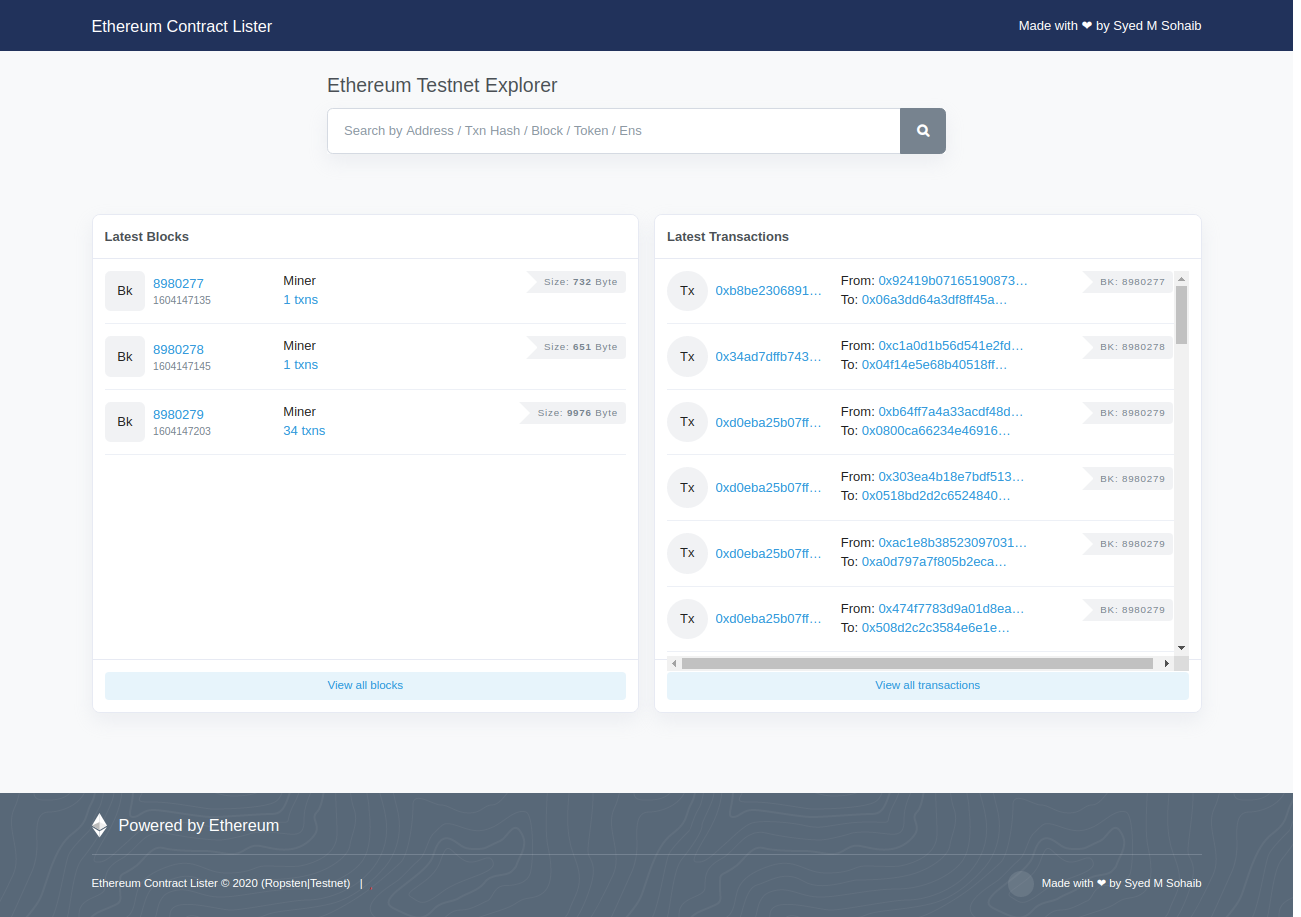Click the Bk icon for block 8980277
The image size is (1301, 917).
125,291
